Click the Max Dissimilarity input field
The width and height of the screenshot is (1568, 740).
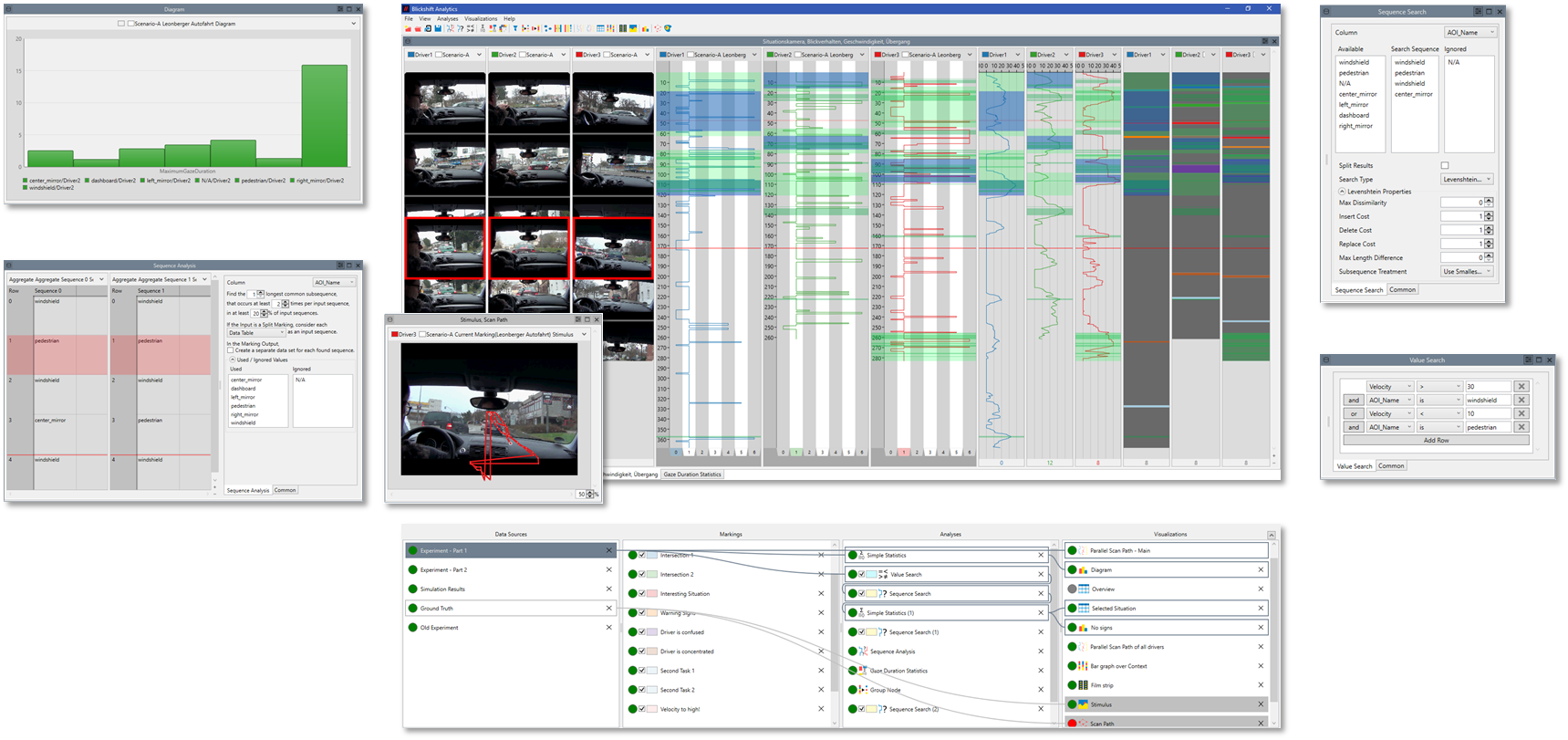pyautogui.click(x=1462, y=203)
